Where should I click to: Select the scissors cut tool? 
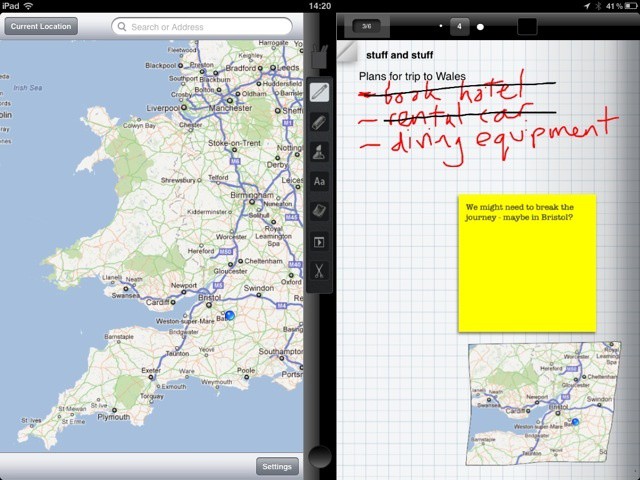pyautogui.click(x=320, y=269)
